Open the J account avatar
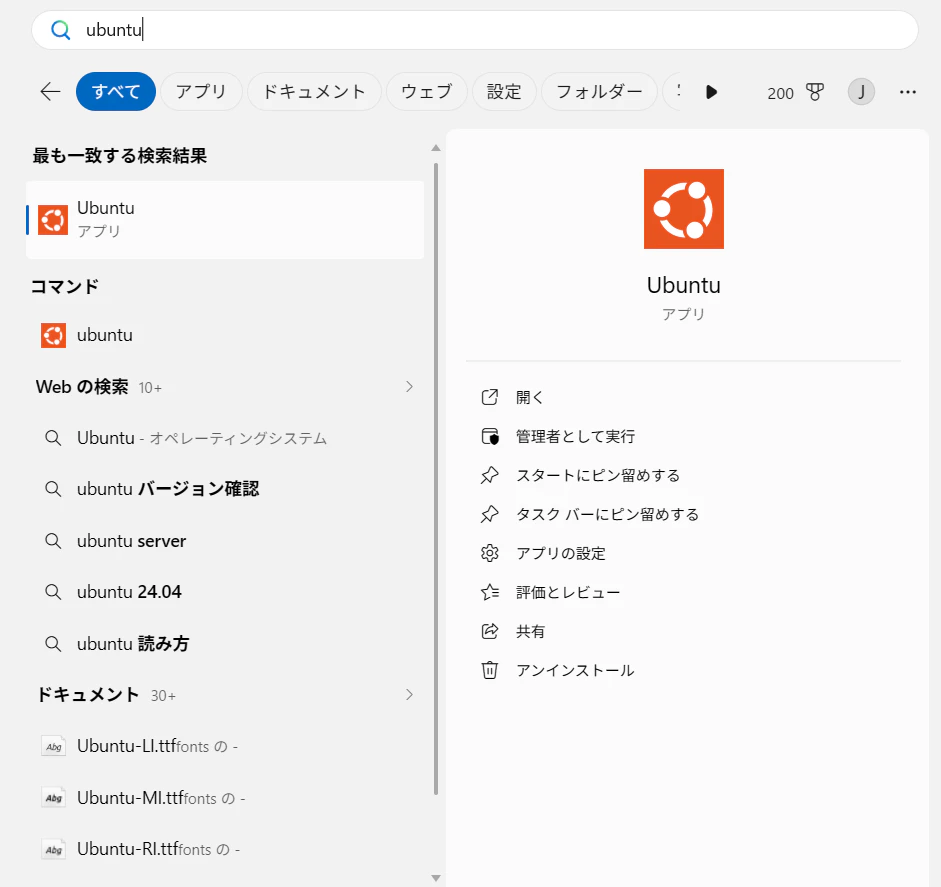 click(861, 92)
